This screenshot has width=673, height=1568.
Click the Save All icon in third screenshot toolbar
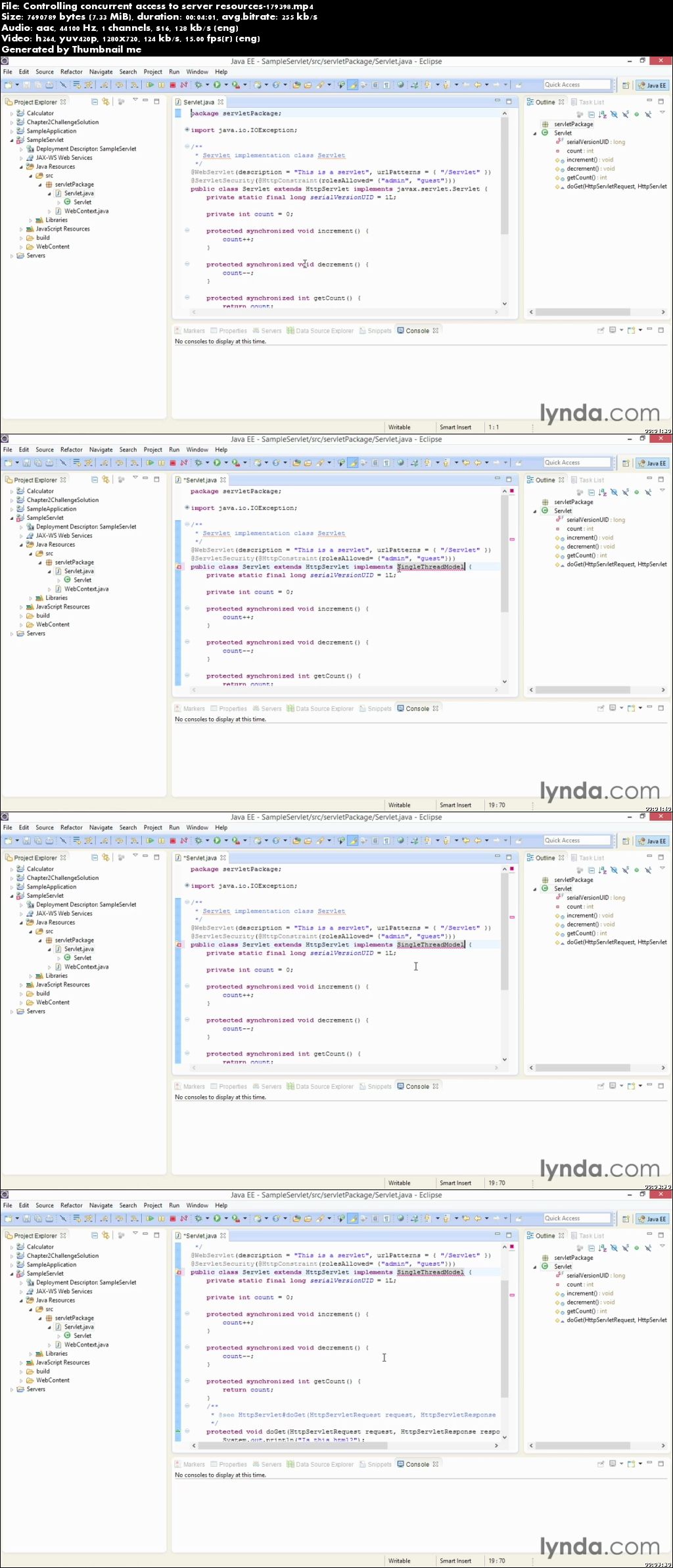point(38,841)
